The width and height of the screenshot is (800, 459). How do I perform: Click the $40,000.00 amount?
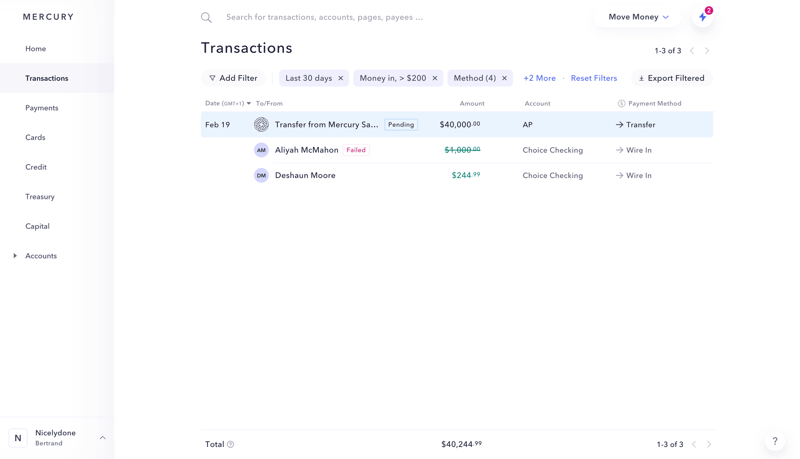(460, 124)
